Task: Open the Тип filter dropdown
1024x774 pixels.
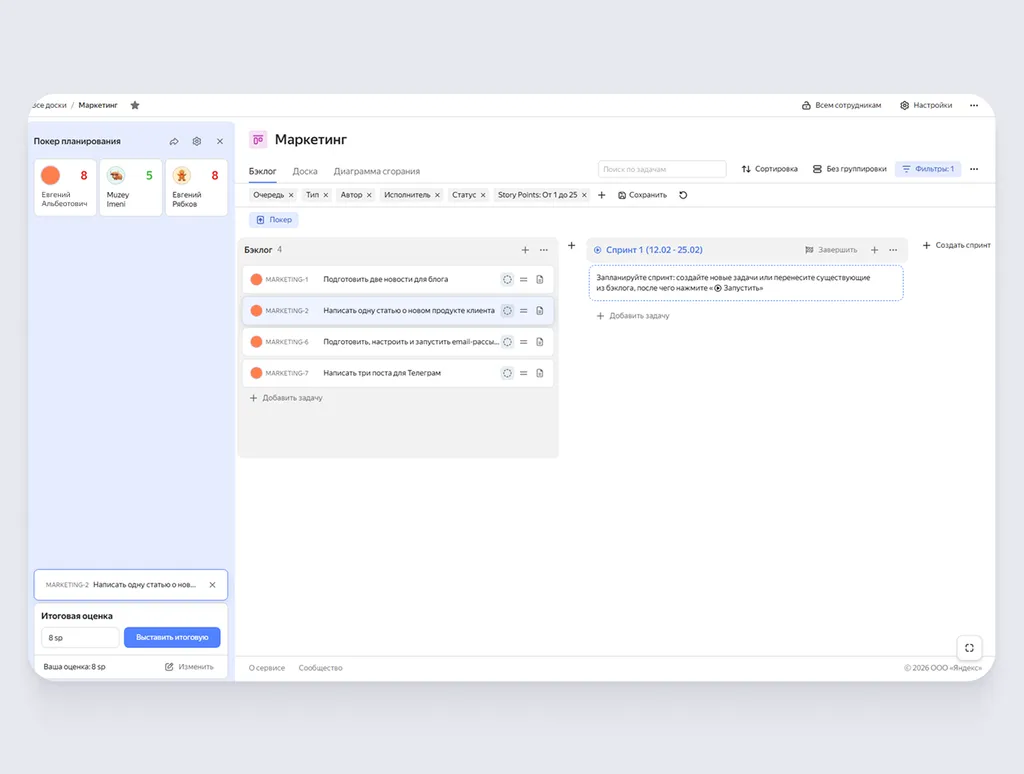Action: (x=312, y=195)
